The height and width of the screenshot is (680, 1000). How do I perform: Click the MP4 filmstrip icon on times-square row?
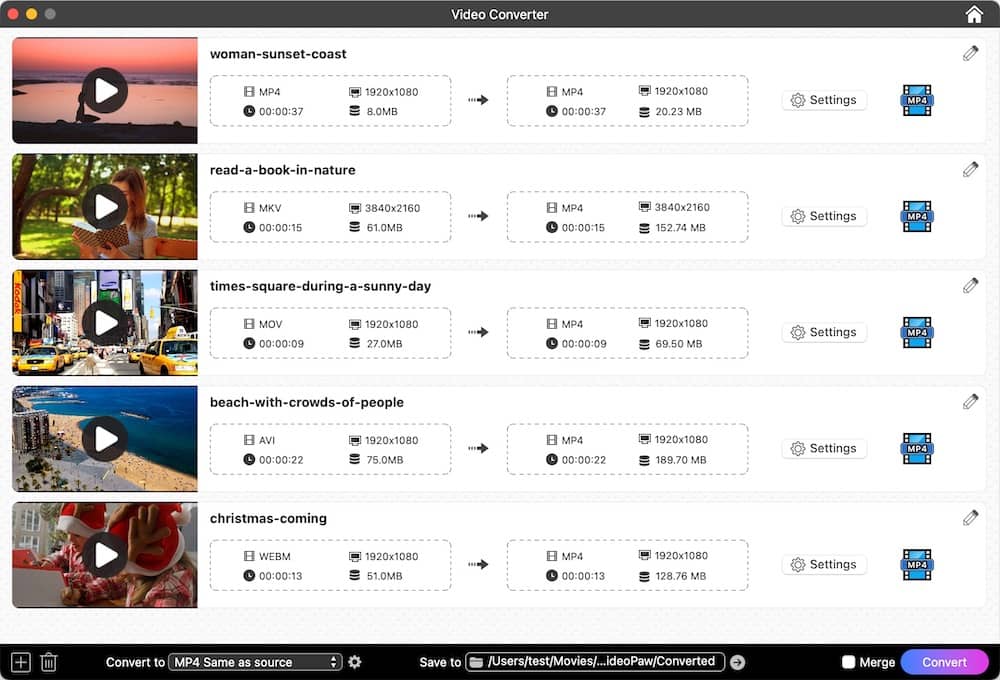pos(916,332)
